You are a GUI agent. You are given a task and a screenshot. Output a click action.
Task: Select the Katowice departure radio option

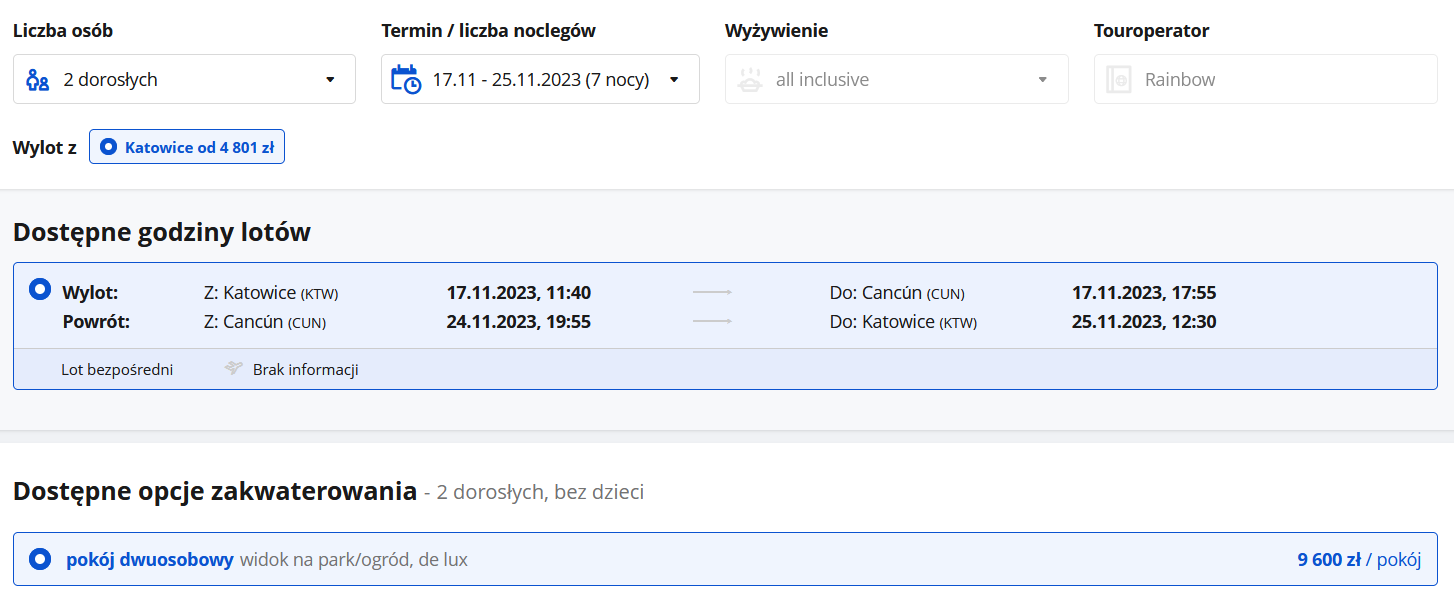[108, 148]
